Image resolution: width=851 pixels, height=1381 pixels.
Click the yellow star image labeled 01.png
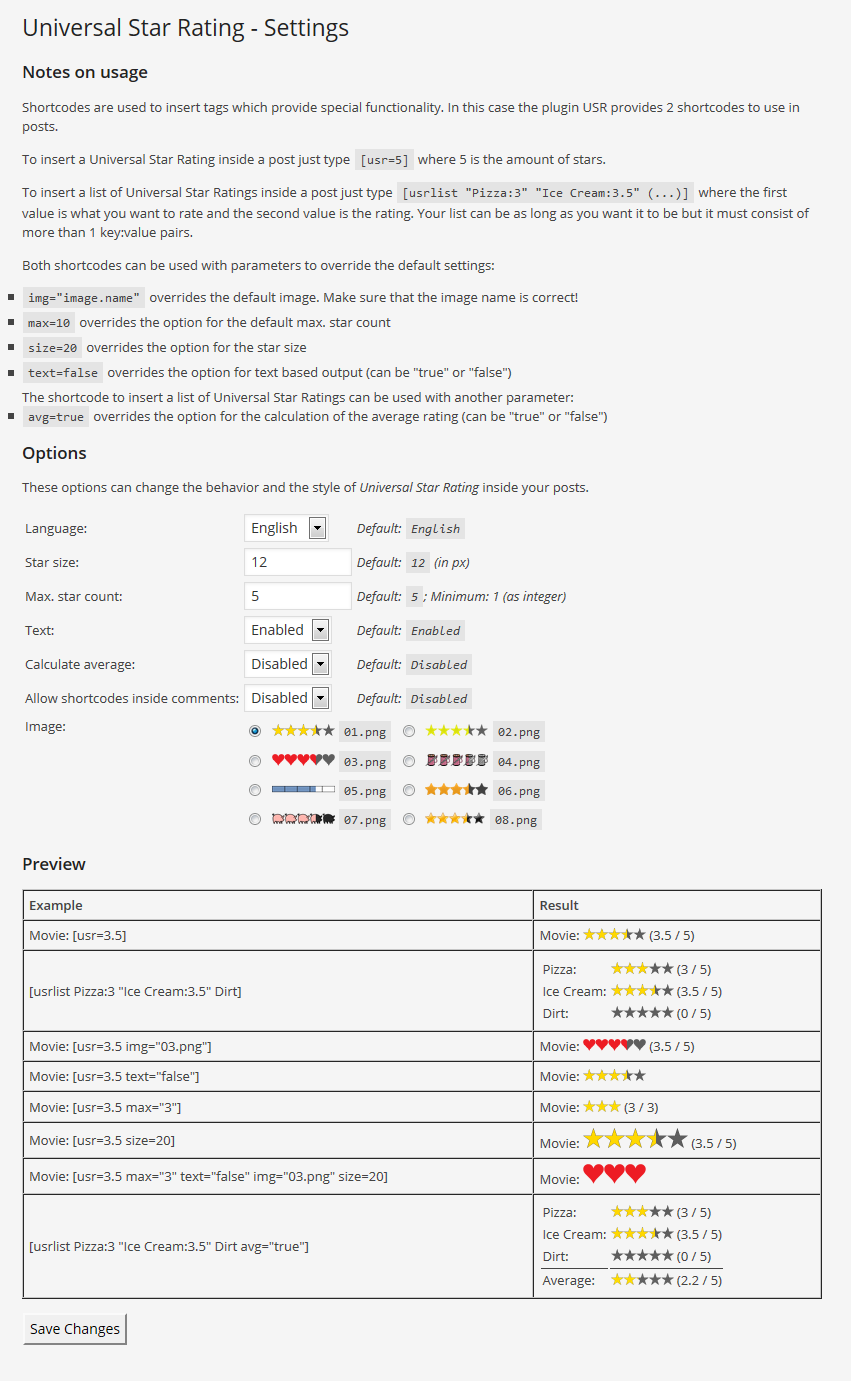click(303, 731)
